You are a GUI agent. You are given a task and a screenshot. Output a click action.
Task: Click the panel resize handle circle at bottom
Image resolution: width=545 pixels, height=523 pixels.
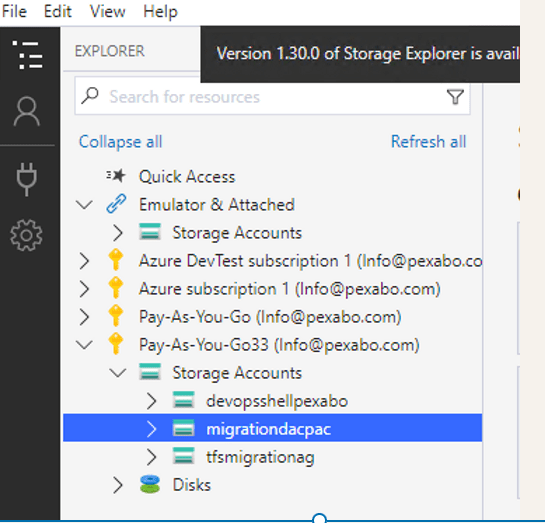tap(319, 519)
